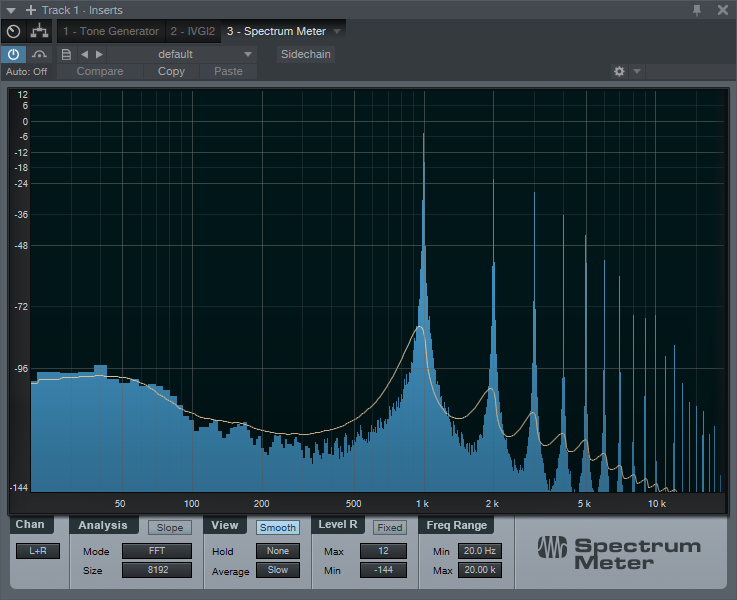The height and width of the screenshot is (600, 737).
Task: Click the 10 k frequency axis label
Action: pyautogui.click(x=657, y=504)
